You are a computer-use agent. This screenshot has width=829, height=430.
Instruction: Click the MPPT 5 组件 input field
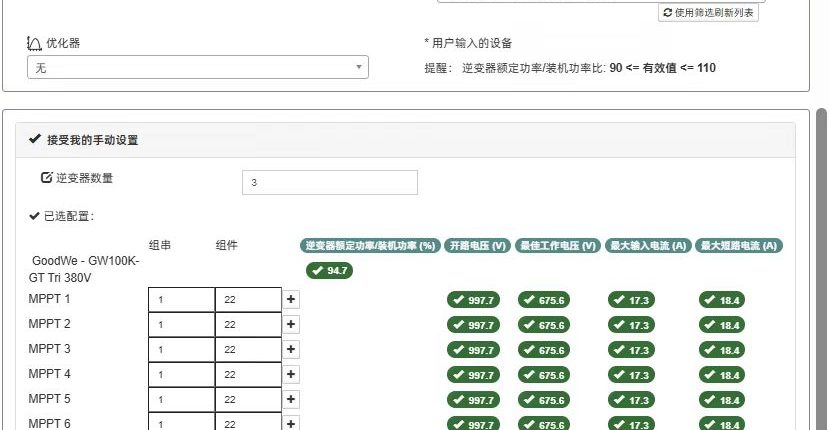click(x=248, y=399)
